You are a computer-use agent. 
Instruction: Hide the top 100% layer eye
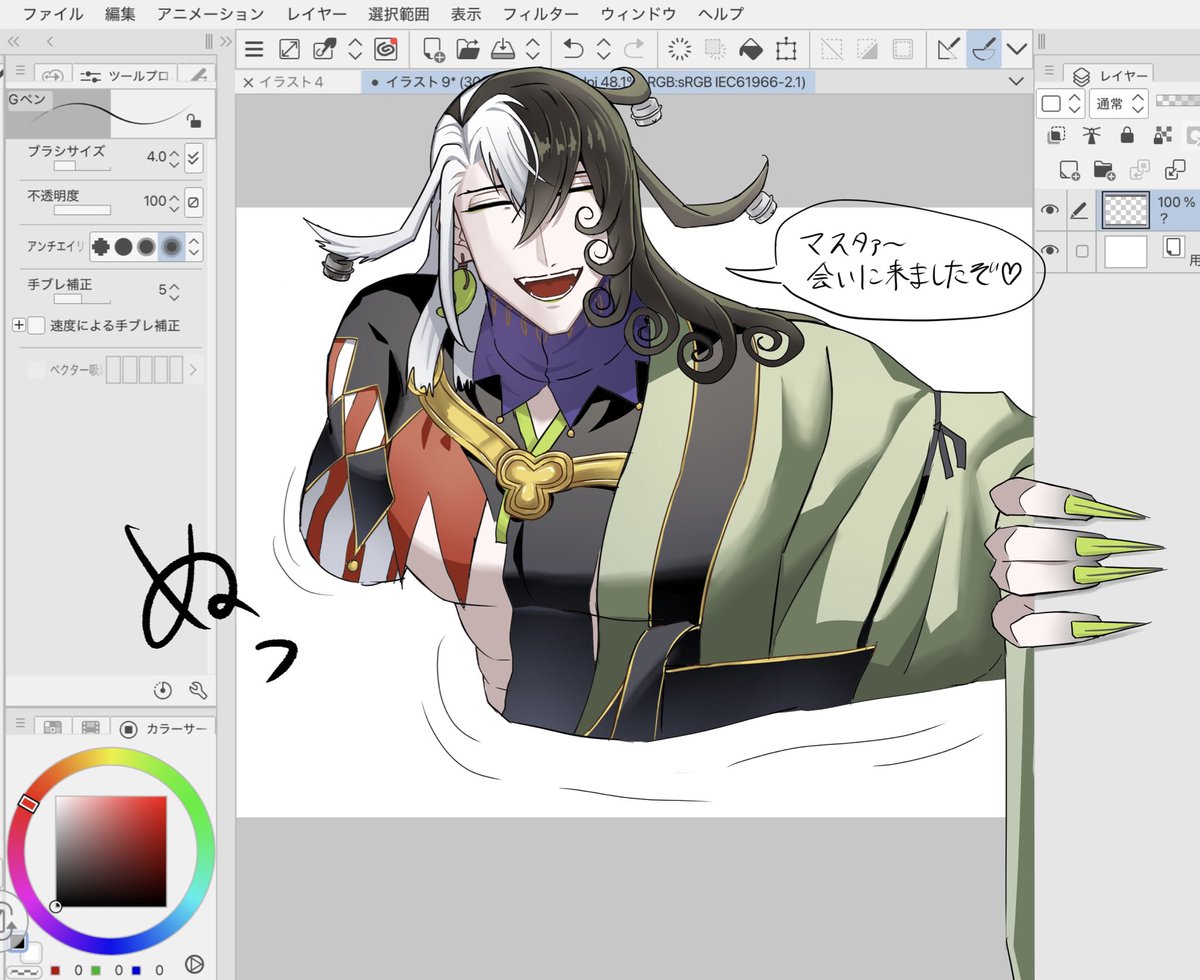coord(1050,210)
